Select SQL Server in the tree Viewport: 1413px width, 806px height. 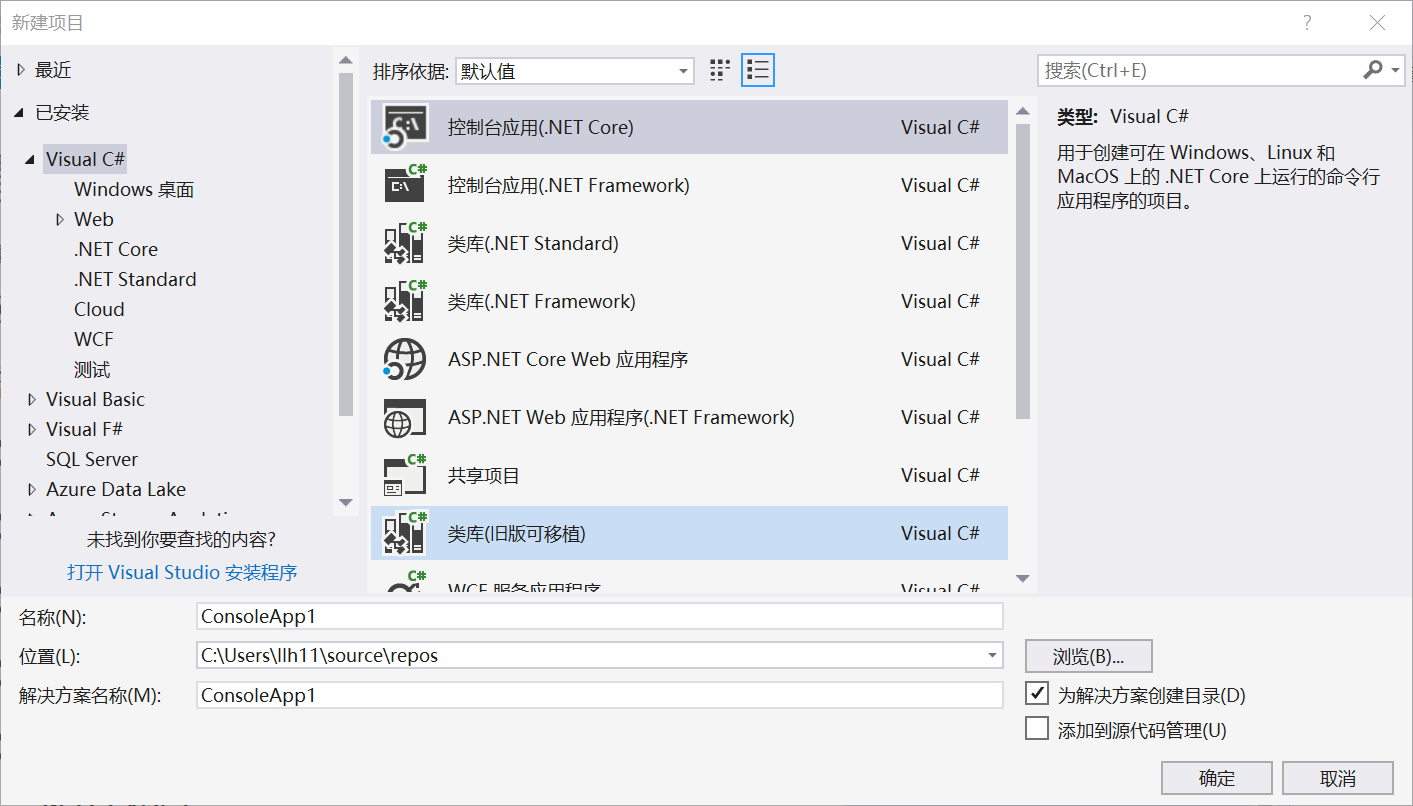[92, 459]
